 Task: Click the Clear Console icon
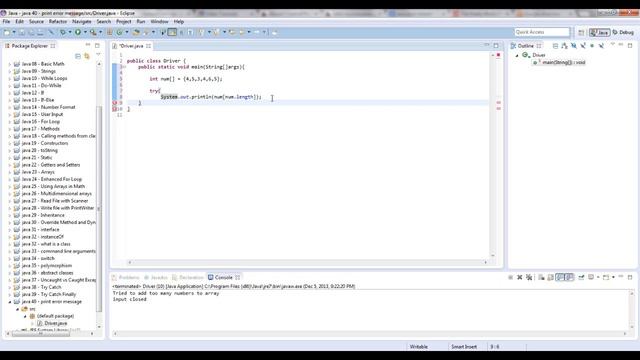tap(541, 278)
